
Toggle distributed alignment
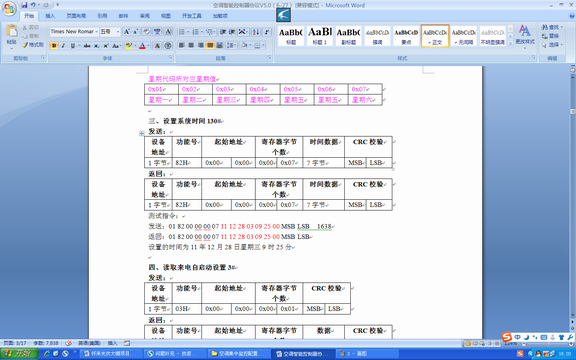[219, 46]
